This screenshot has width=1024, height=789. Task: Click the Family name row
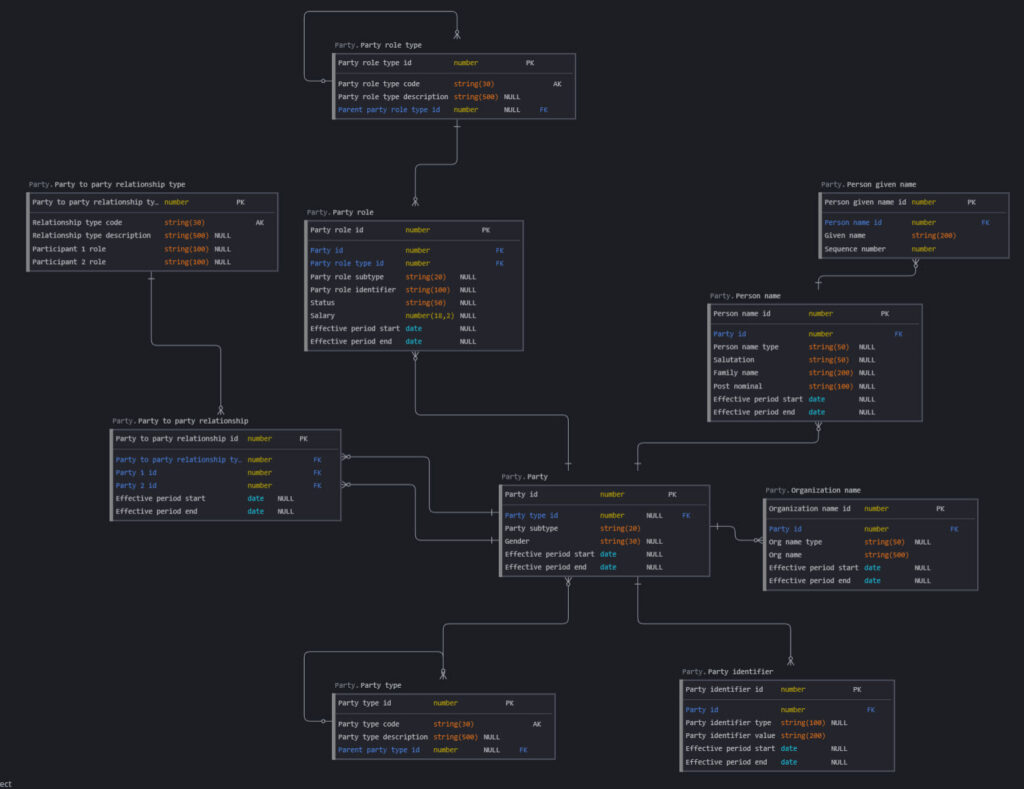tap(737, 373)
